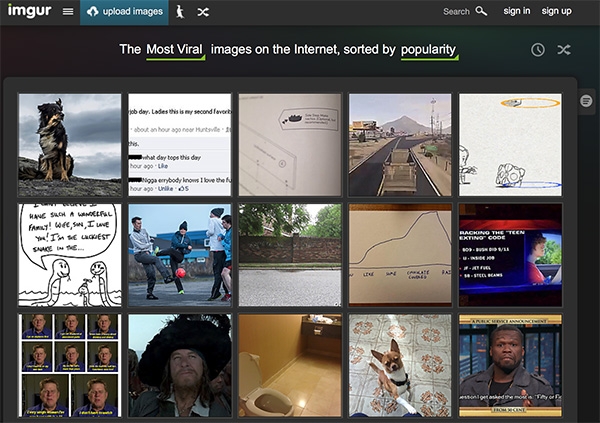Screen dimensions: 600x423
Task: Click the upload images button
Action: click(x=124, y=12)
